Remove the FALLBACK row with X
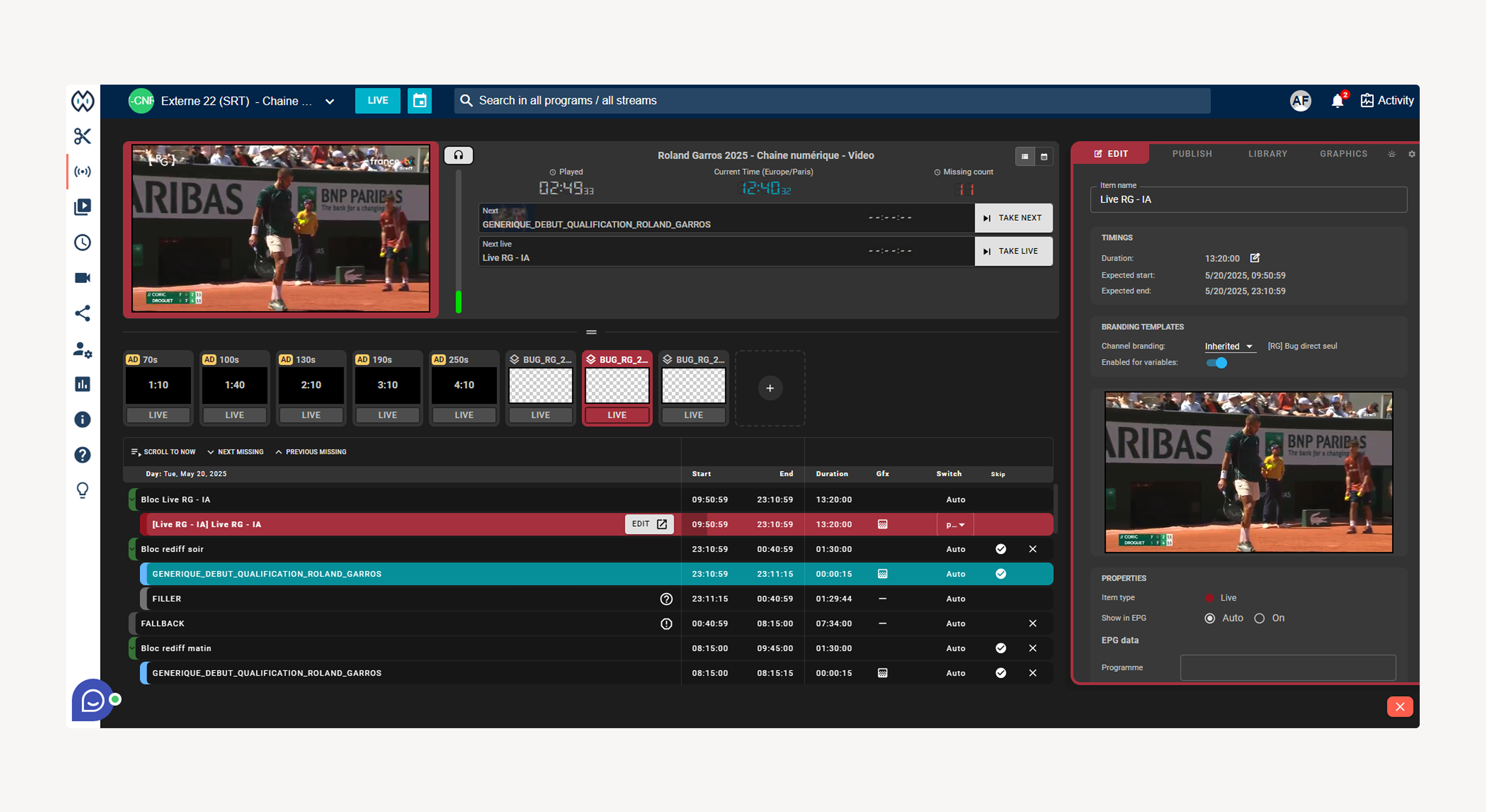1486x812 pixels. pyautogui.click(x=1032, y=624)
